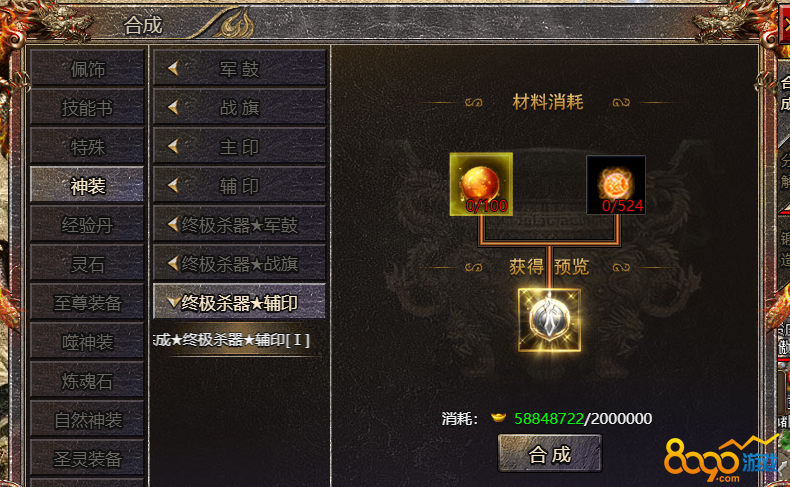
Task: Expand the 军鼓 category arrow
Action: click(x=173, y=68)
